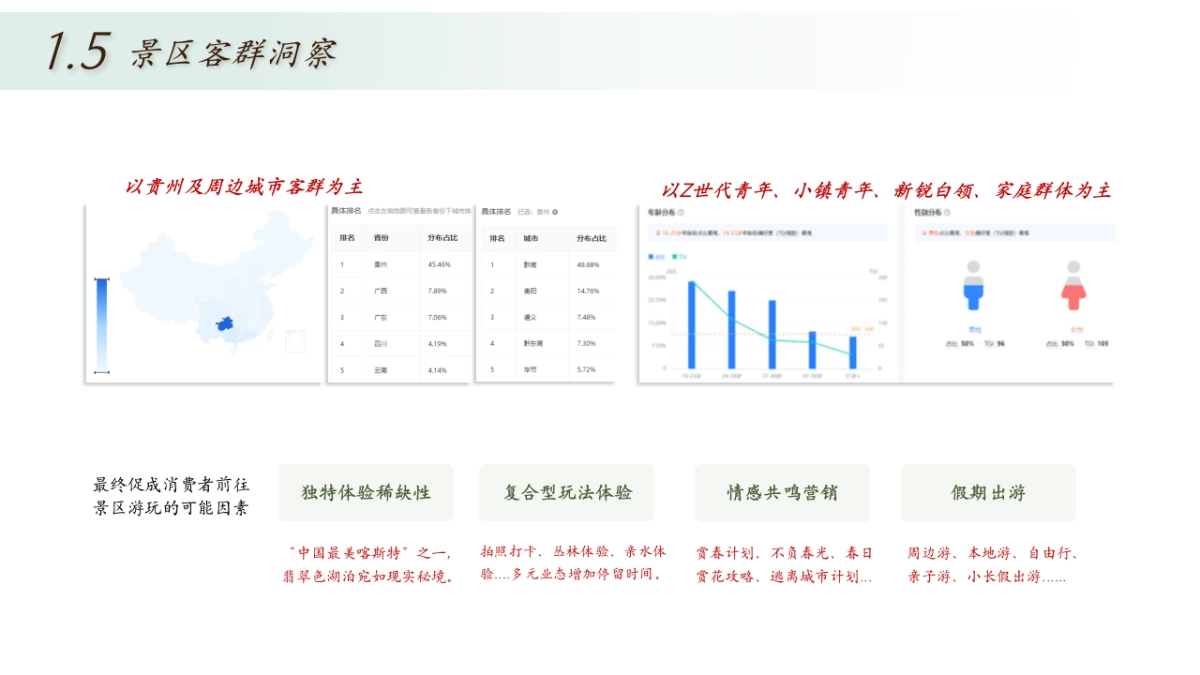Open the help tooltip beside 性别分布 title
1200x675 pixels.
coord(947,213)
